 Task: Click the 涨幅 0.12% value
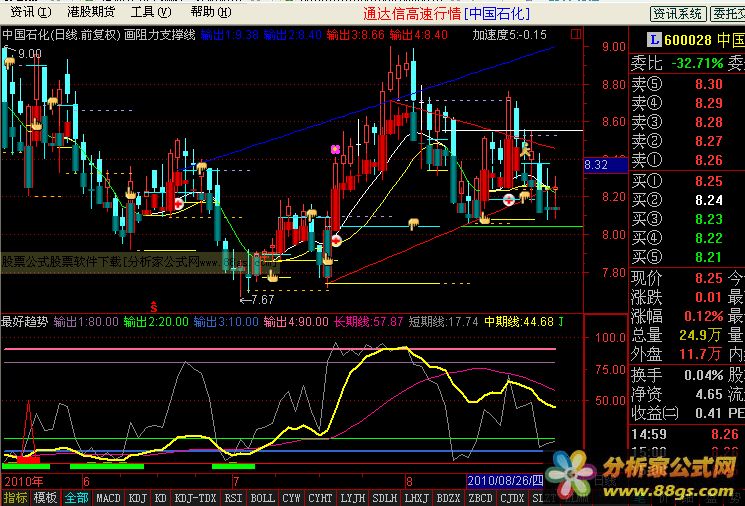pyautogui.click(x=704, y=316)
